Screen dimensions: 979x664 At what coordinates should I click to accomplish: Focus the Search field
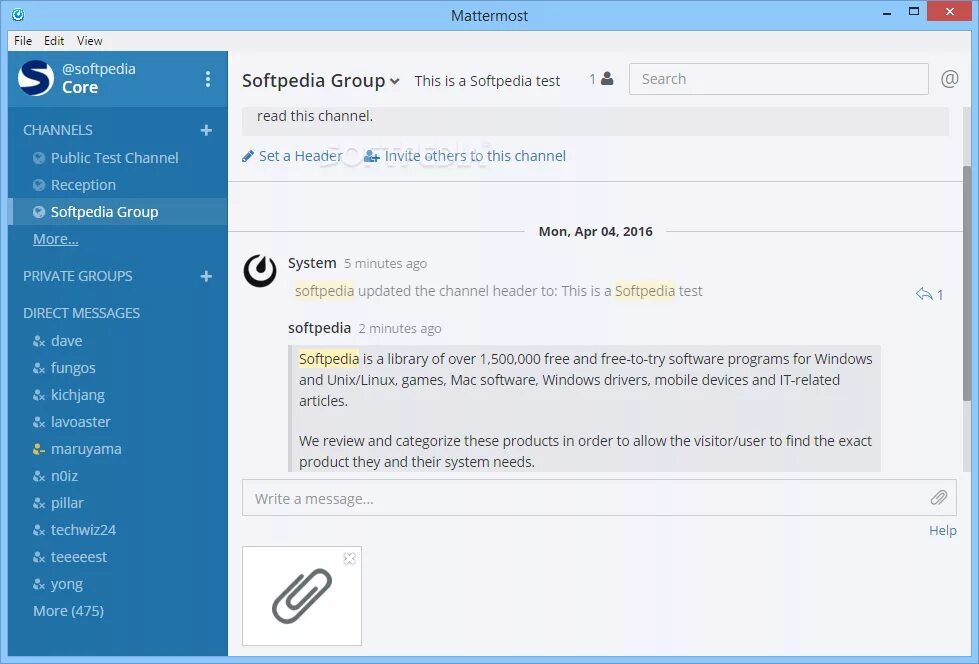(779, 79)
